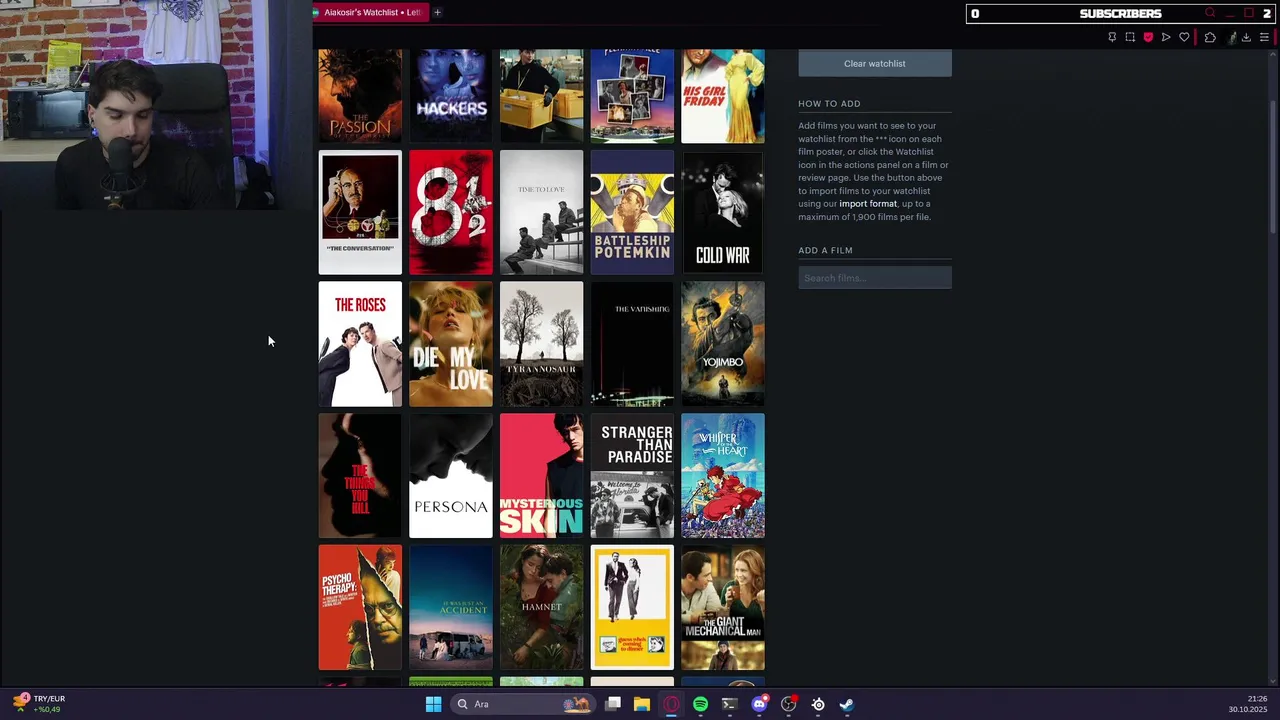Open The Conversation film poster
Image resolution: width=1280 pixels, height=720 pixels.
(x=360, y=212)
